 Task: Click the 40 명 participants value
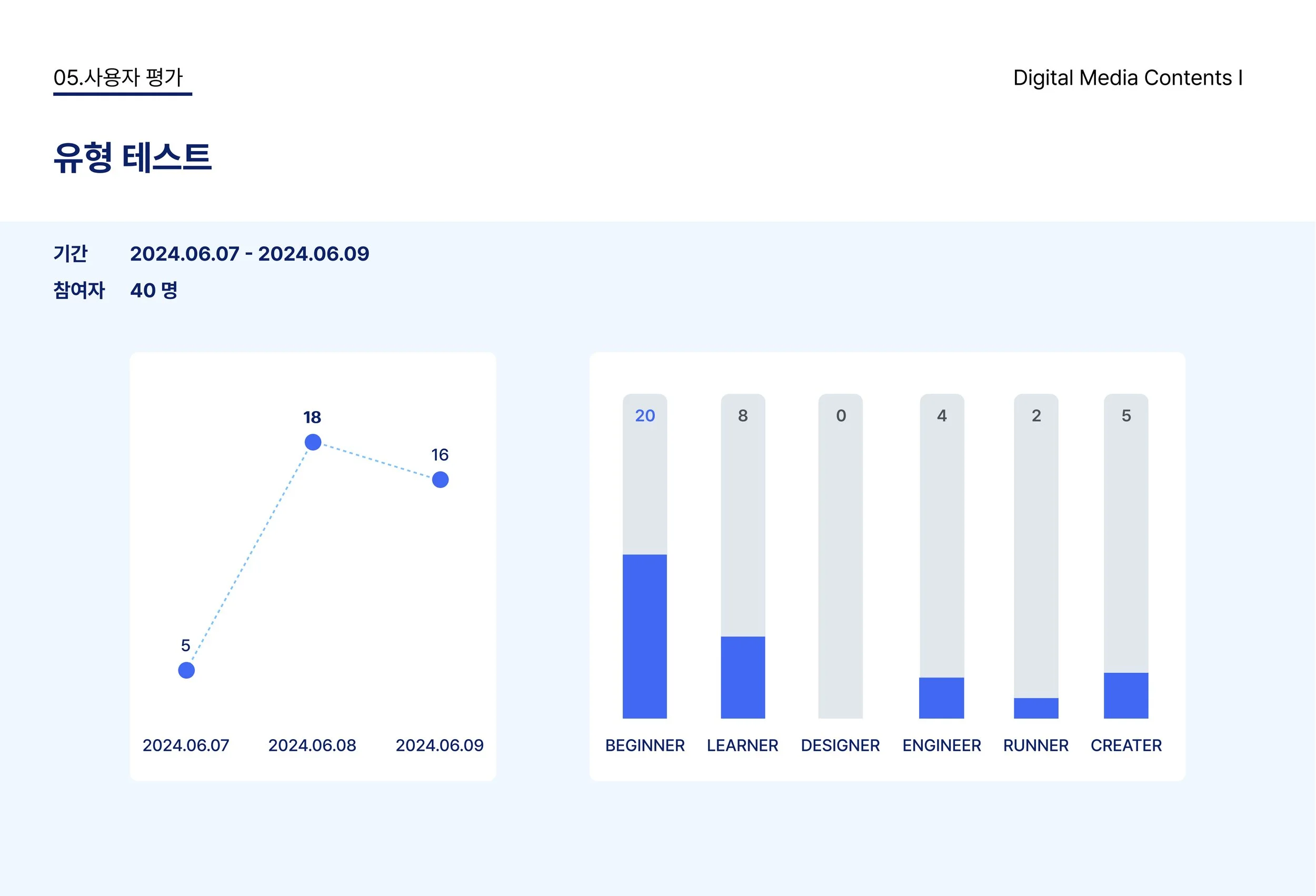tap(154, 290)
